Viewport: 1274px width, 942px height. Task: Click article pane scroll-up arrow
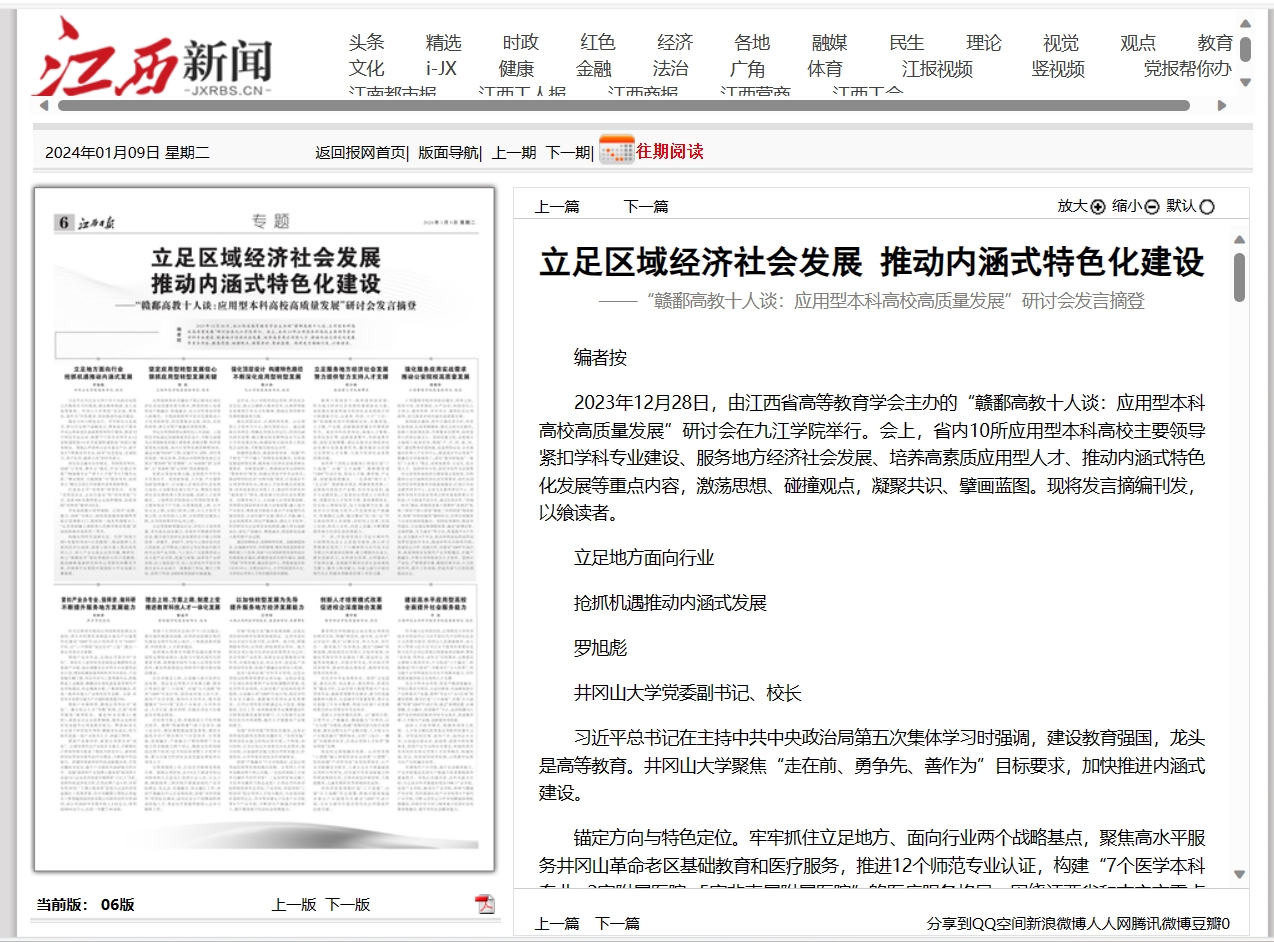click(x=1240, y=239)
